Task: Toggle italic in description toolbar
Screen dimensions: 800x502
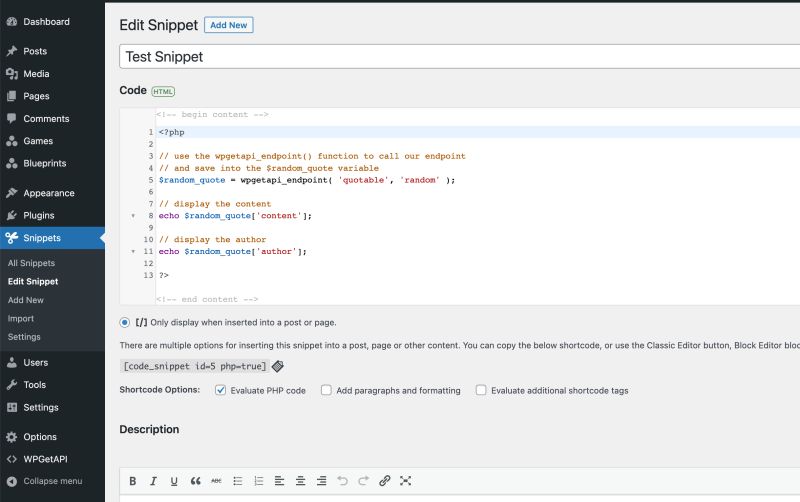Action: [153, 481]
